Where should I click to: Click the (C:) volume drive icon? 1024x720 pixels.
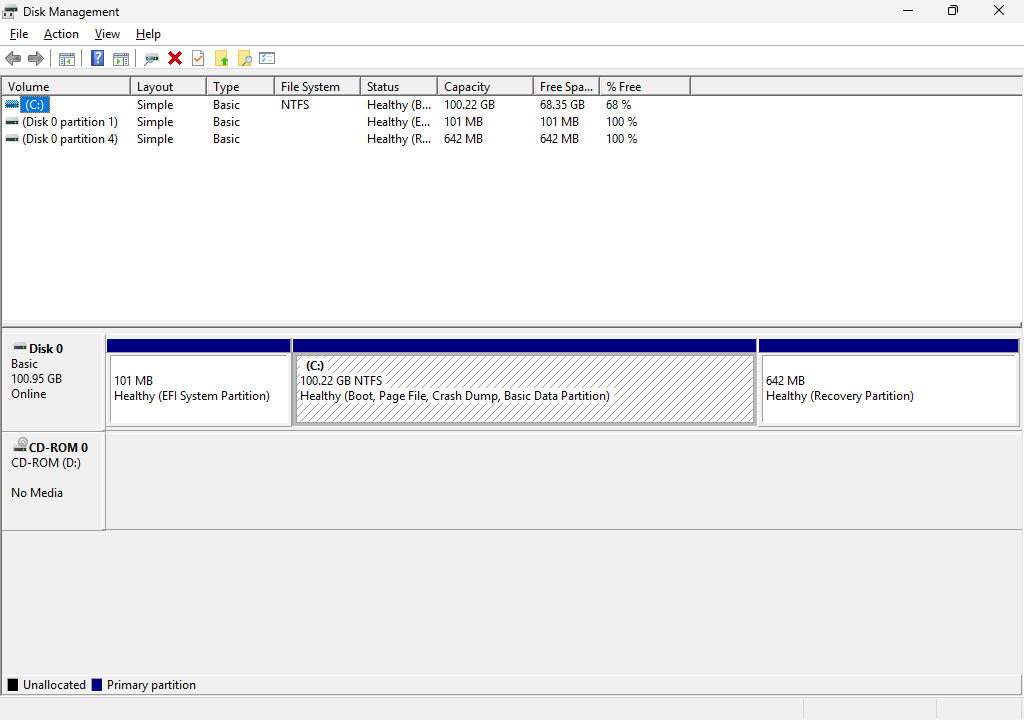(12, 105)
